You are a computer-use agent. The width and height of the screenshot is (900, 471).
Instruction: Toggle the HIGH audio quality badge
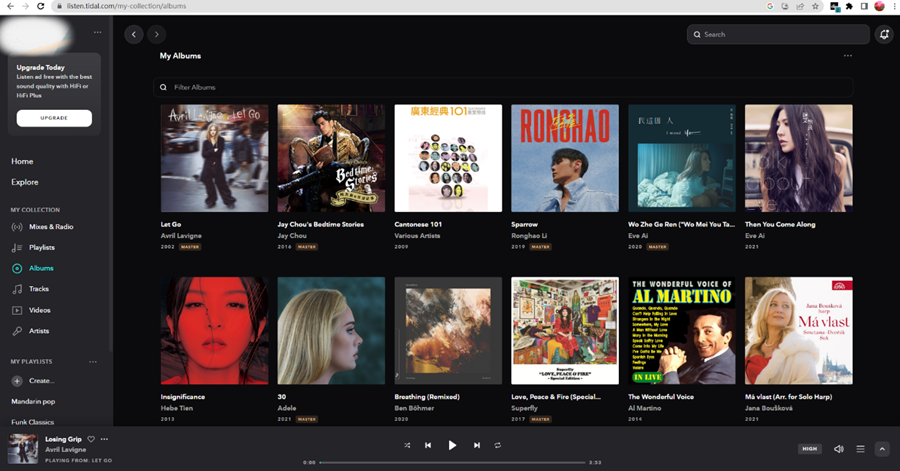coord(809,449)
